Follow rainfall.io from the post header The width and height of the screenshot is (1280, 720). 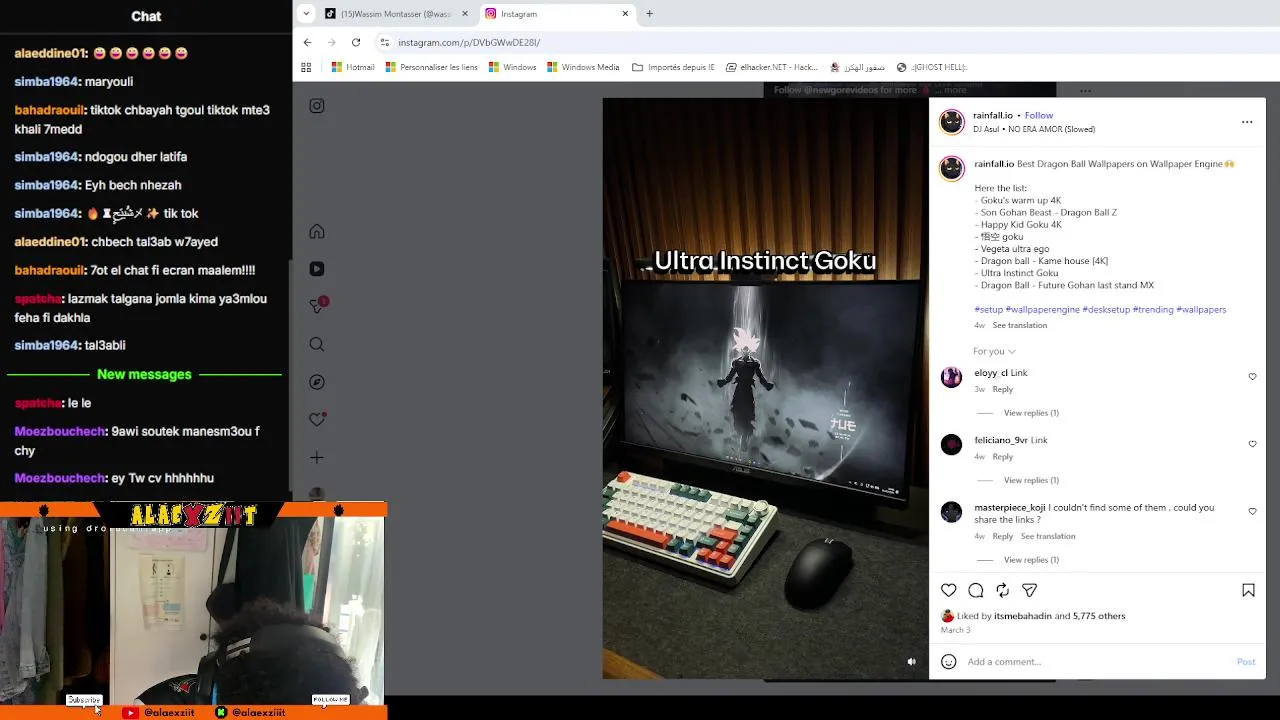(x=1039, y=115)
